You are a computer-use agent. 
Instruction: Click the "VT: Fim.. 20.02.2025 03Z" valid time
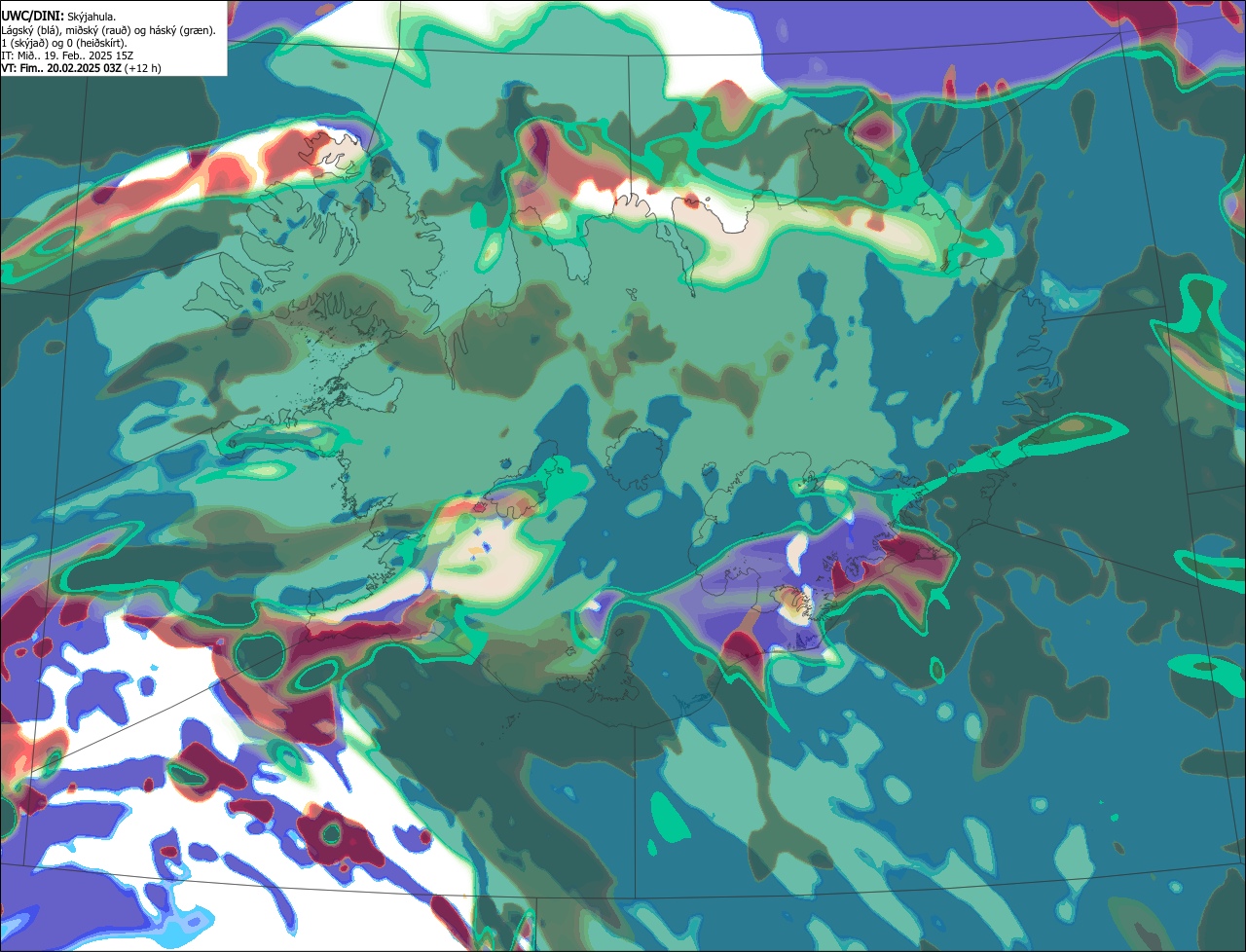coord(61,68)
